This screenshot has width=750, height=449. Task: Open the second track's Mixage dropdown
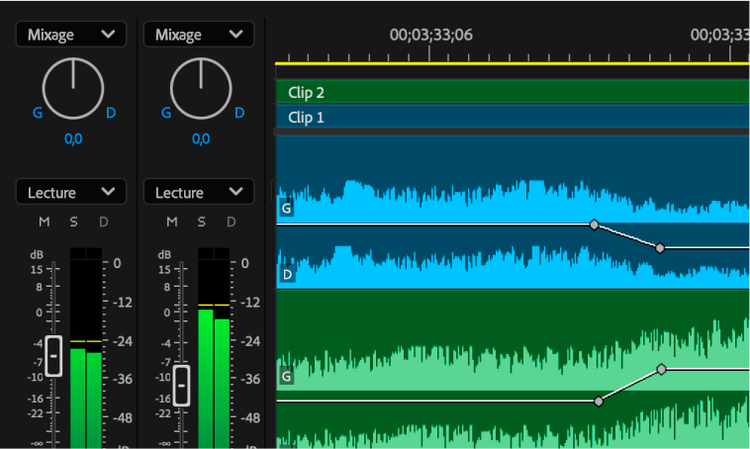click(198, 34)
